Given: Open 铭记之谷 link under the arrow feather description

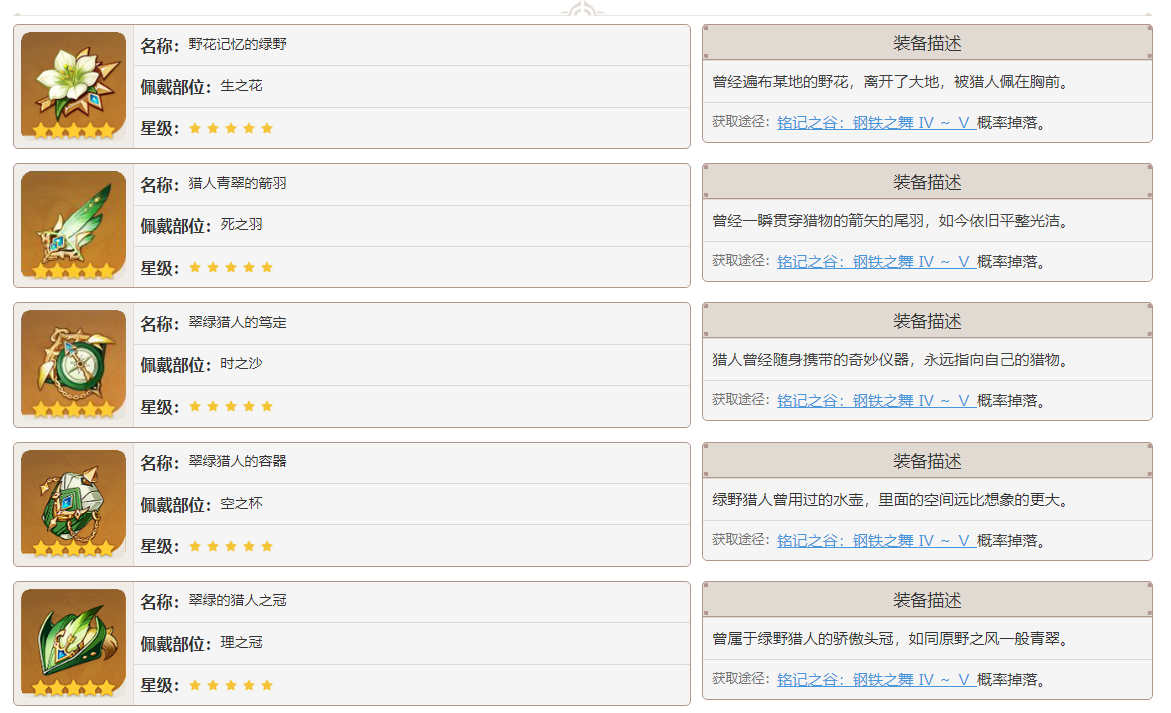Looking at the screenshot, I should tap(876, 261).
